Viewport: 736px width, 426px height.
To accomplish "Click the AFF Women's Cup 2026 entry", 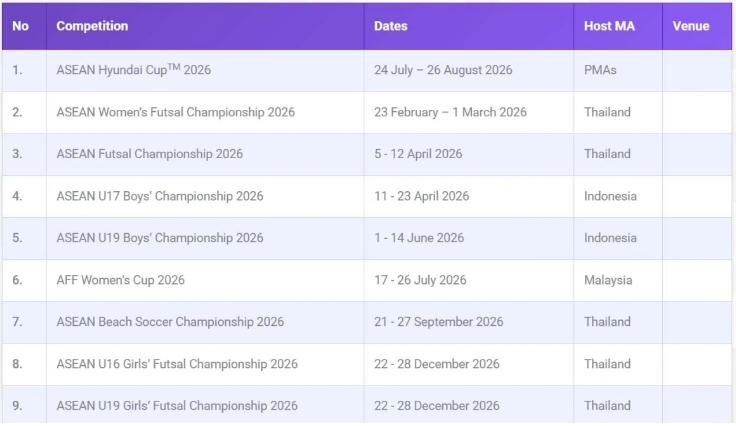I will tap(120, 280).
